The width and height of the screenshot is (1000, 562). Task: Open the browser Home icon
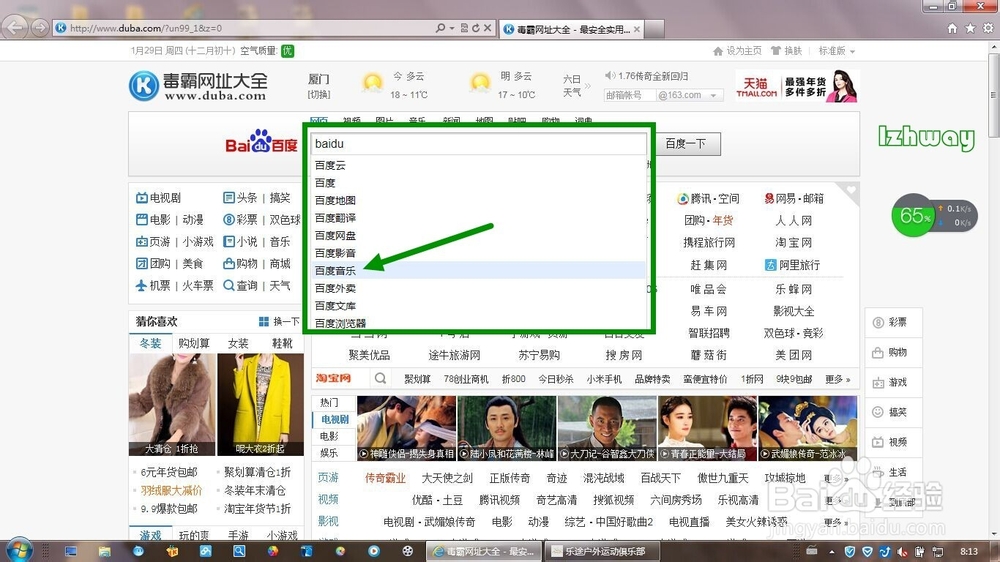click(952, 28)
